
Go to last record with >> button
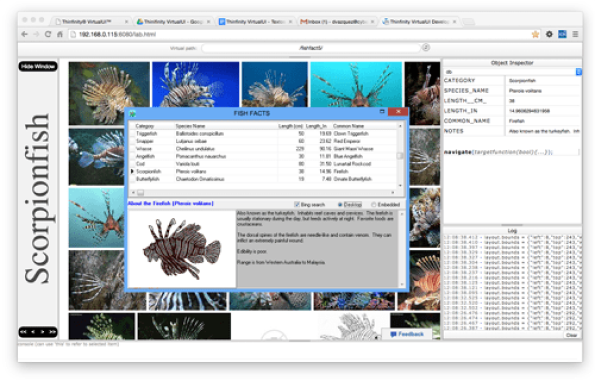coord(52,332)
